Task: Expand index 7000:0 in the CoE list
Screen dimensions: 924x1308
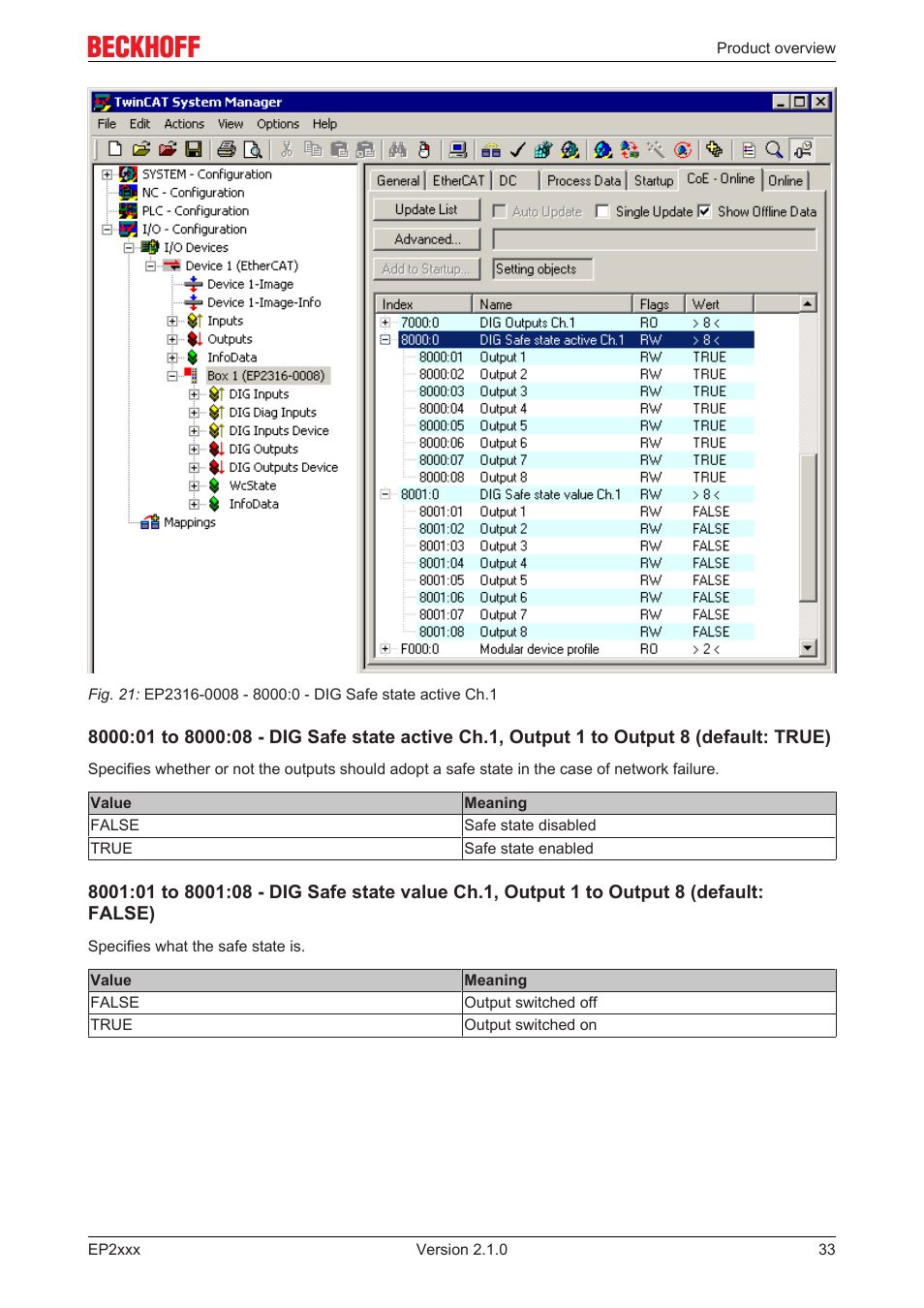Action: tap(385, 323)
